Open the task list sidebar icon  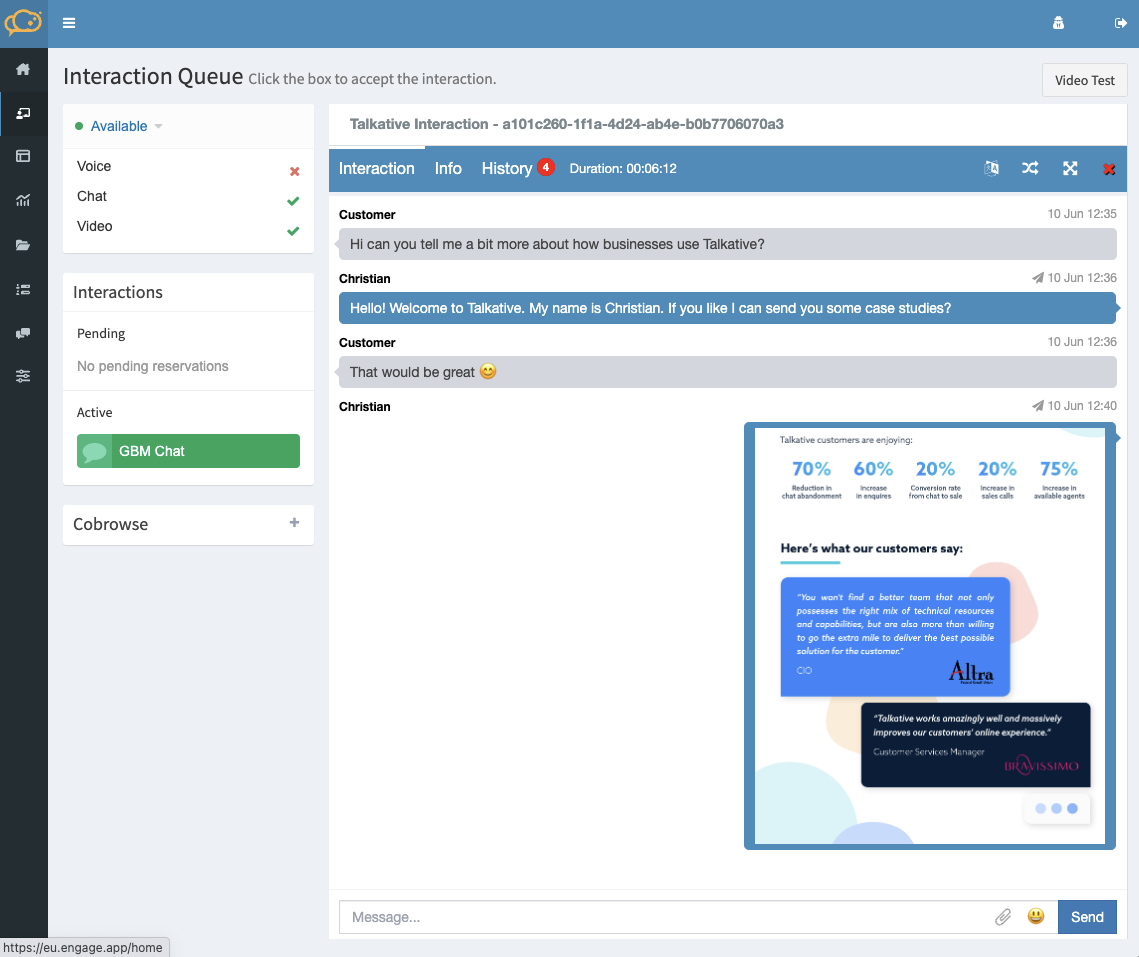click(23, 289)
